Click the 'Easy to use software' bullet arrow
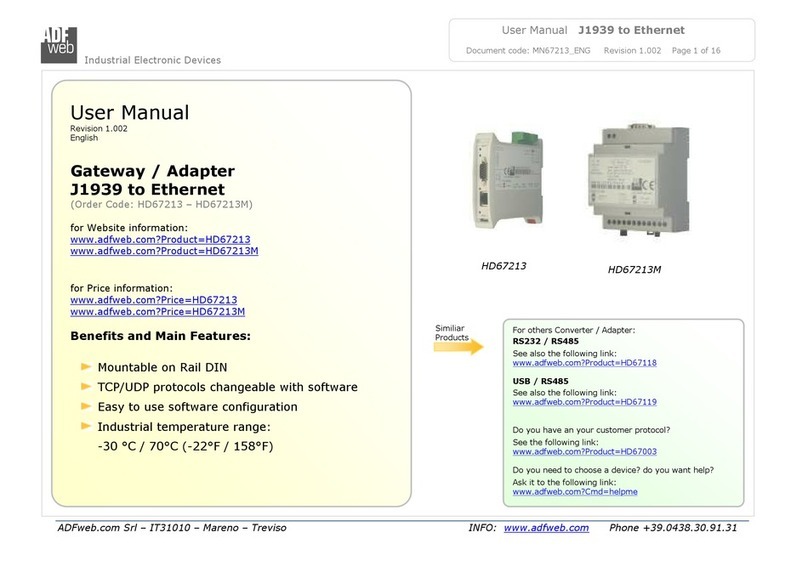Viewport: 808px width, 561px height. point(86,406)
